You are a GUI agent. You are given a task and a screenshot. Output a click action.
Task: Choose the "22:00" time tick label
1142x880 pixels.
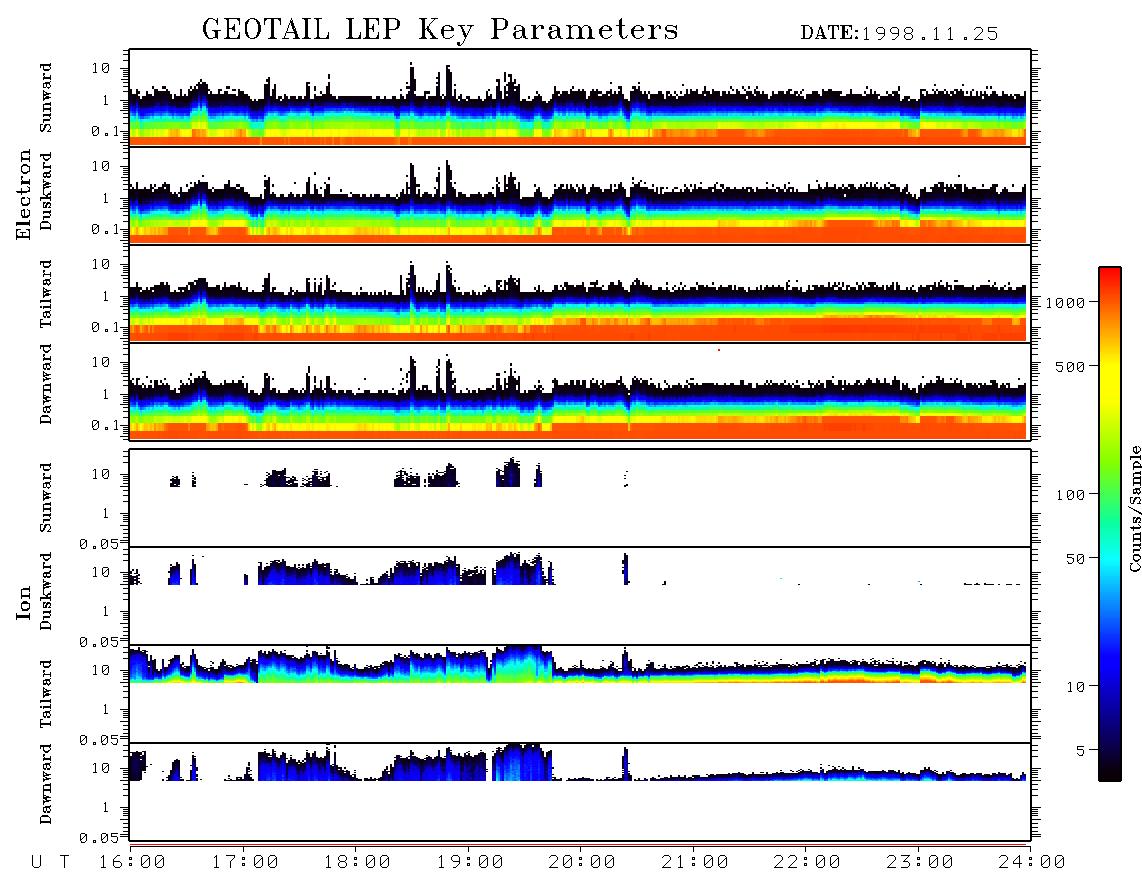pyautogui.click(x=807, y=862)
